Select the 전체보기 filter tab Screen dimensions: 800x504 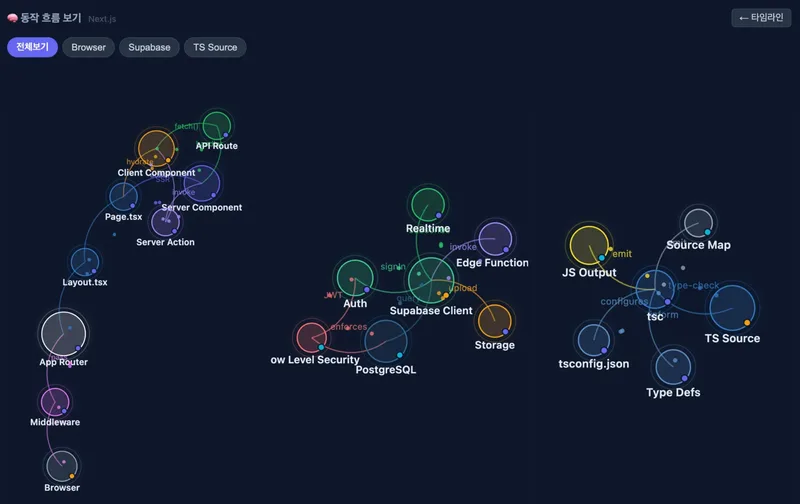pyautogui.click(x=32, y=47)
